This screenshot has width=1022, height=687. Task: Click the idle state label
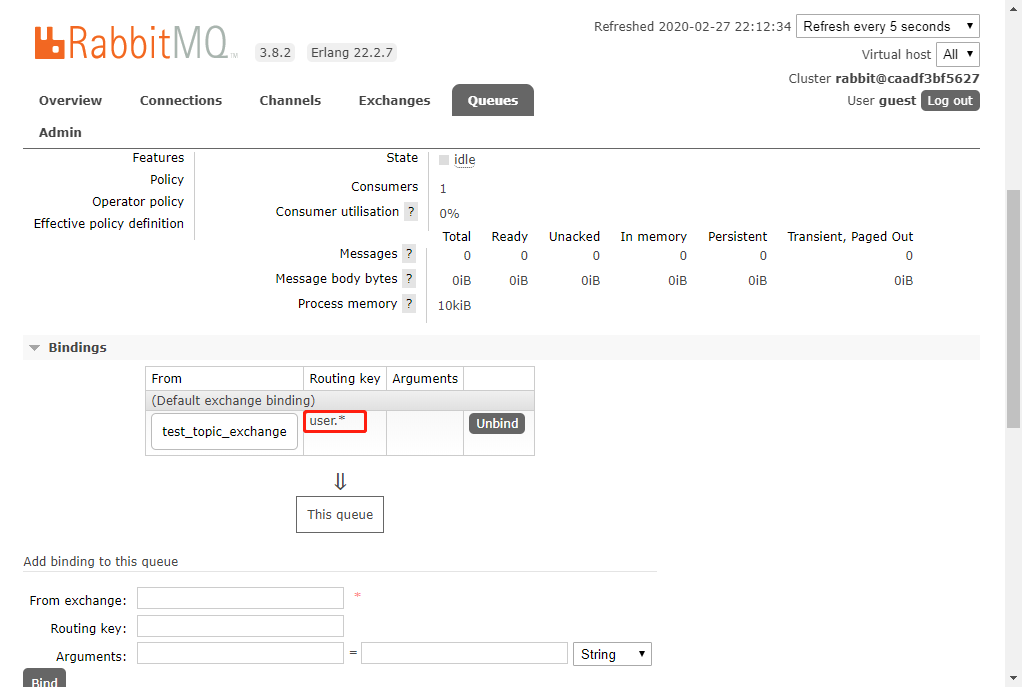464,160
